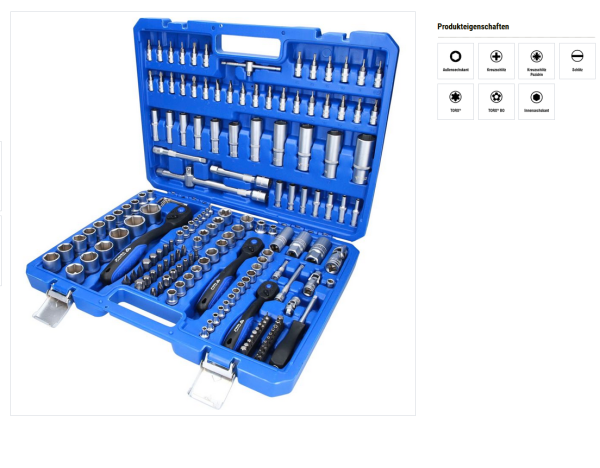Click the black screwdriver handle in the case
This screenshot has height=468, width=600.
click(x=288, y=344)
